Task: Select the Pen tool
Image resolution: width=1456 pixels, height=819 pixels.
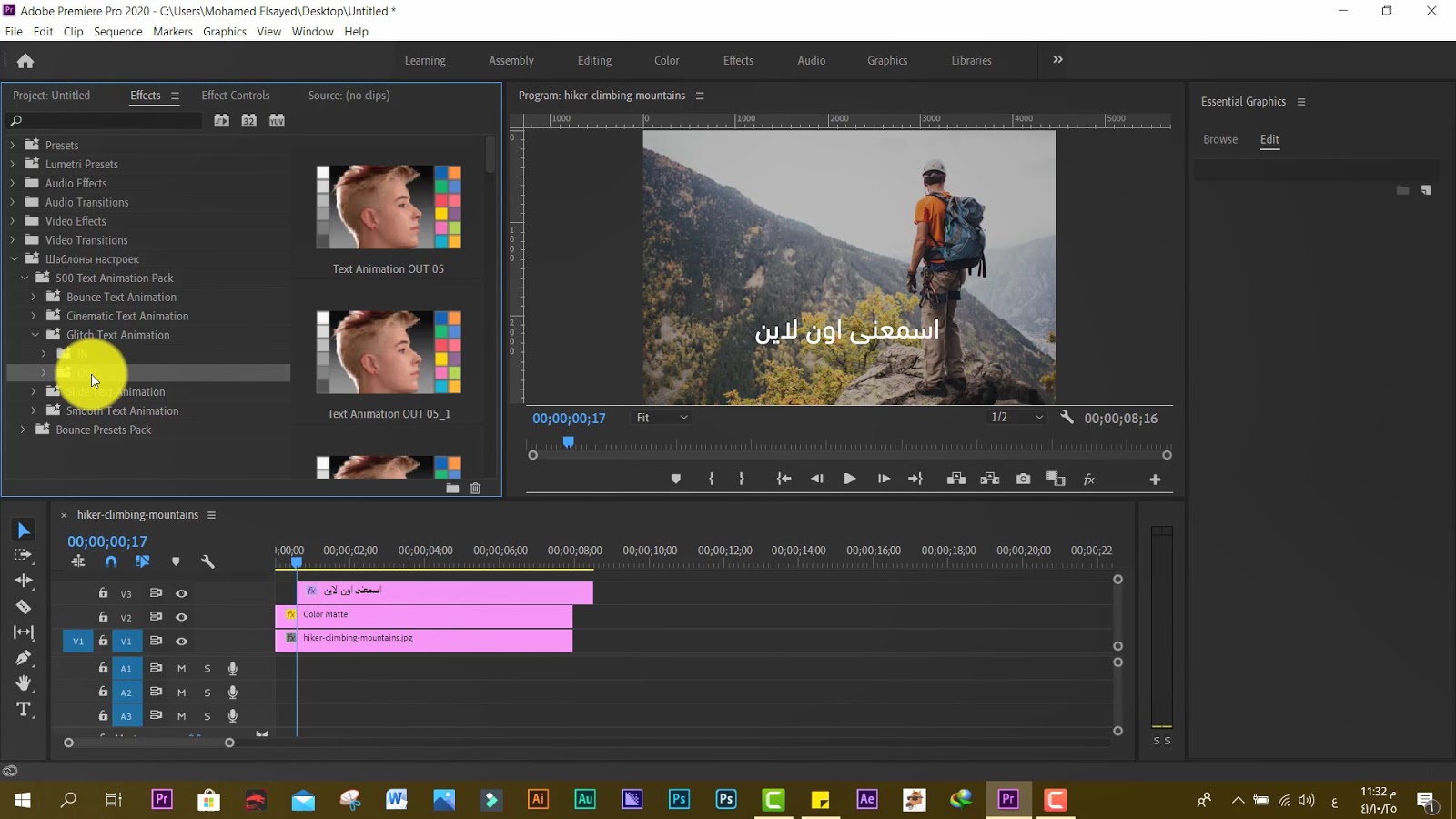Action: 24,658
